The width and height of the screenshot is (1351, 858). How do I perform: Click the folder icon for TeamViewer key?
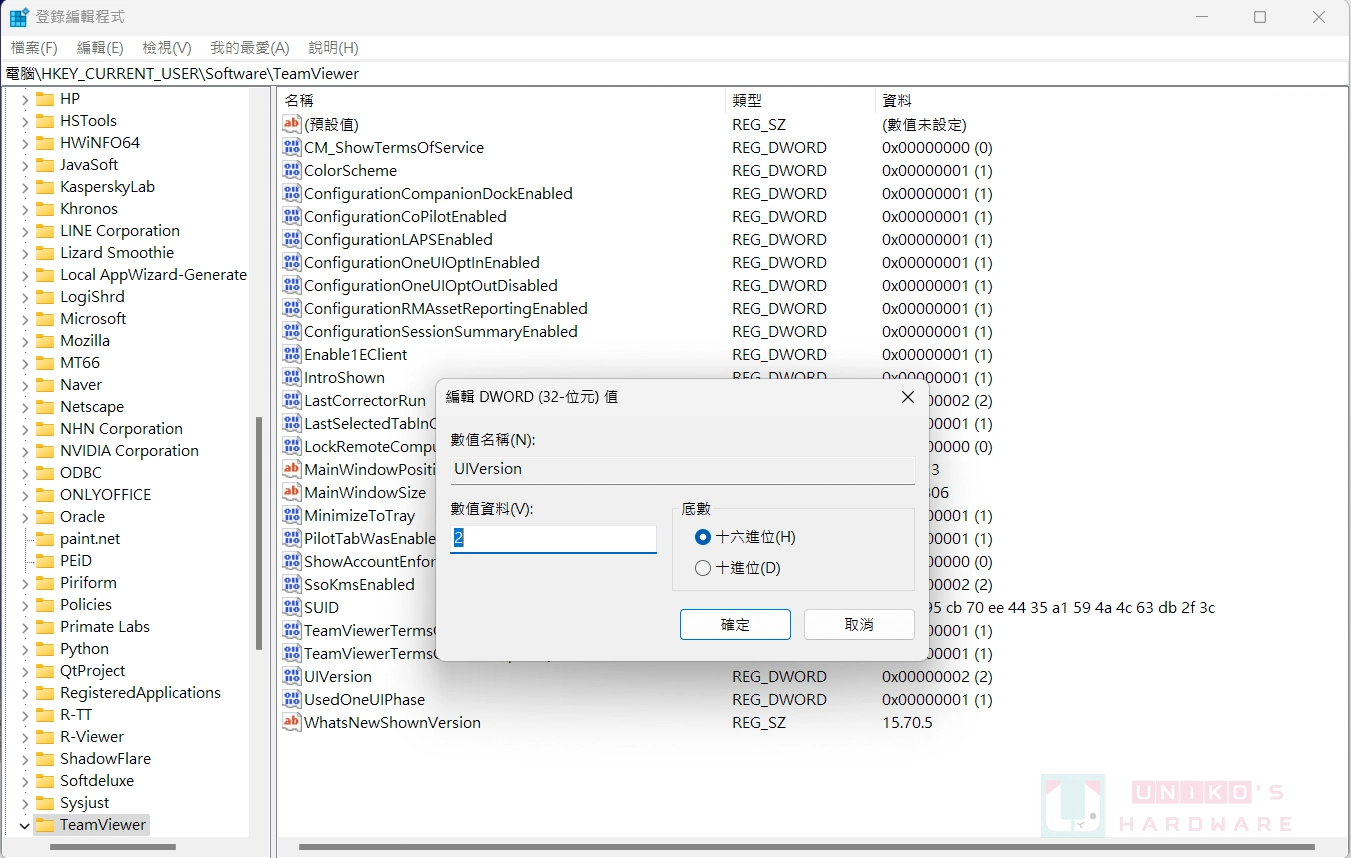pos(44,825)
